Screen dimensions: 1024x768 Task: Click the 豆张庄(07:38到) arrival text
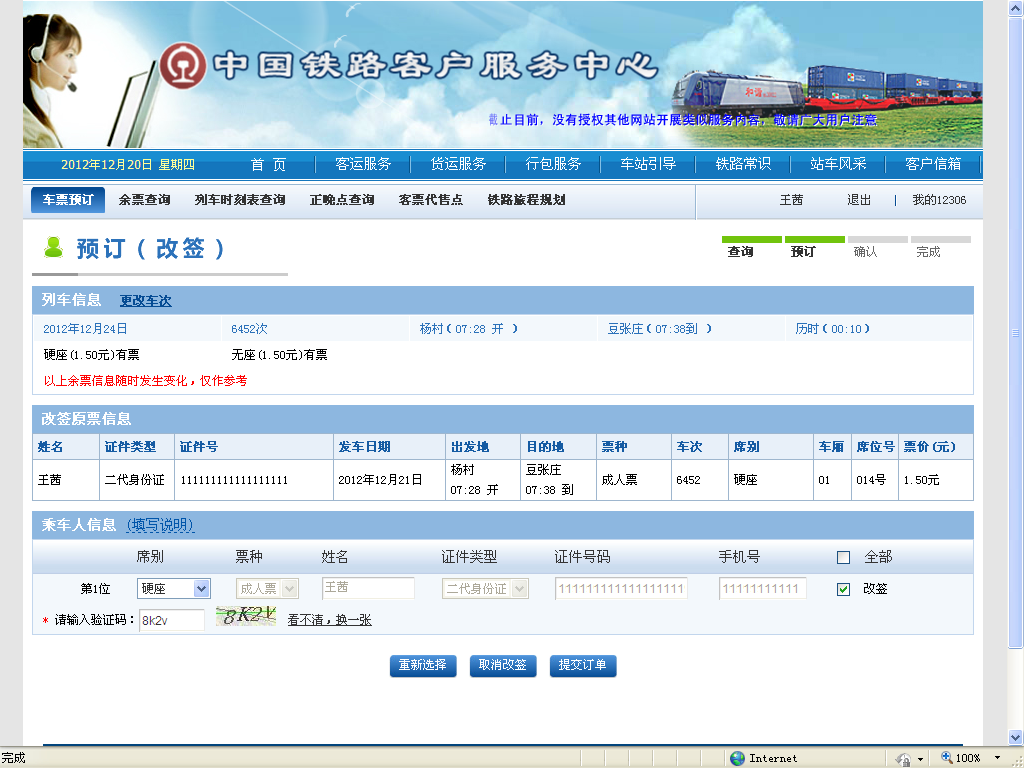click(x=660, y=329)
